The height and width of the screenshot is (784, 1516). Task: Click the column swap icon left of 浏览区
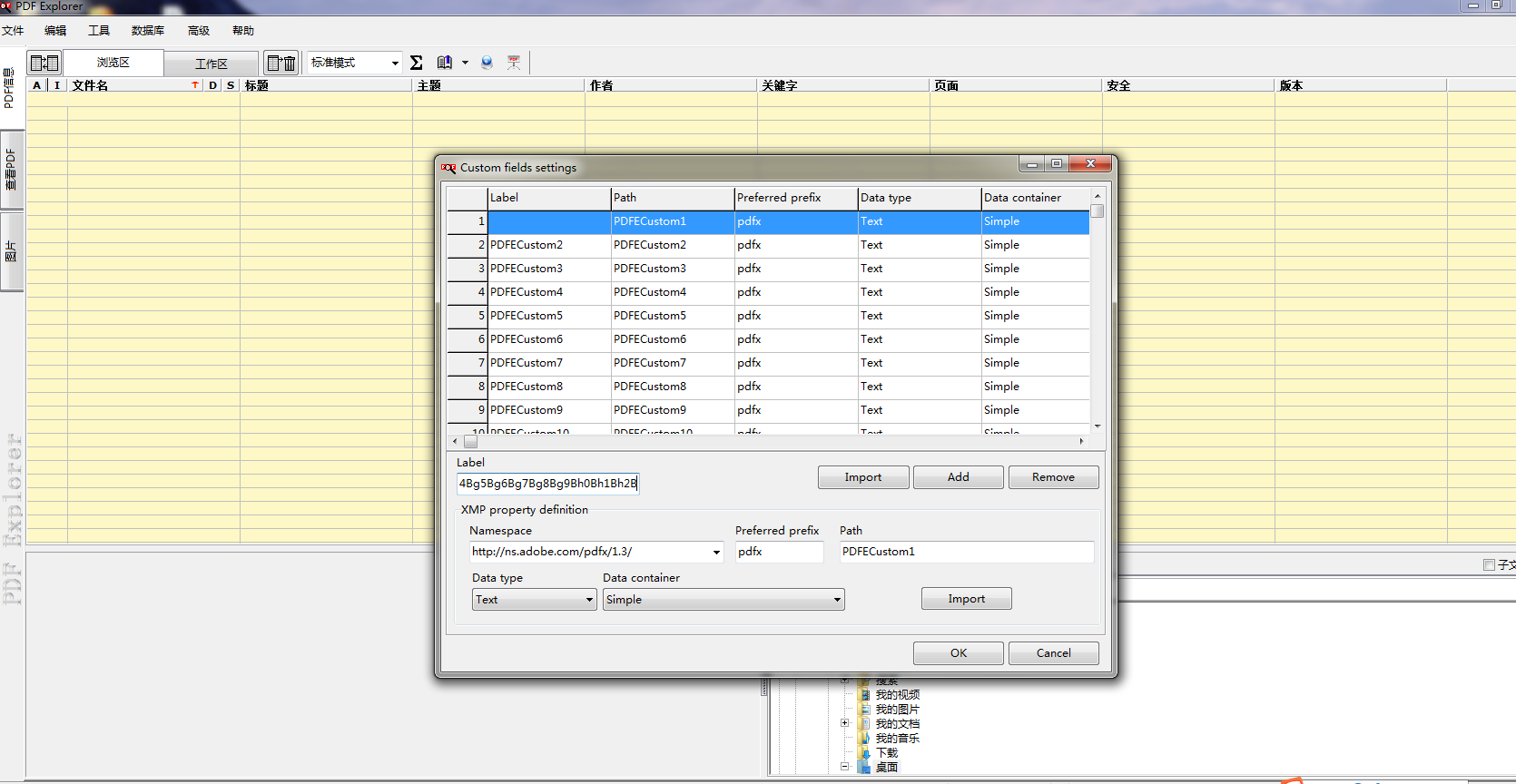[44, 63]
